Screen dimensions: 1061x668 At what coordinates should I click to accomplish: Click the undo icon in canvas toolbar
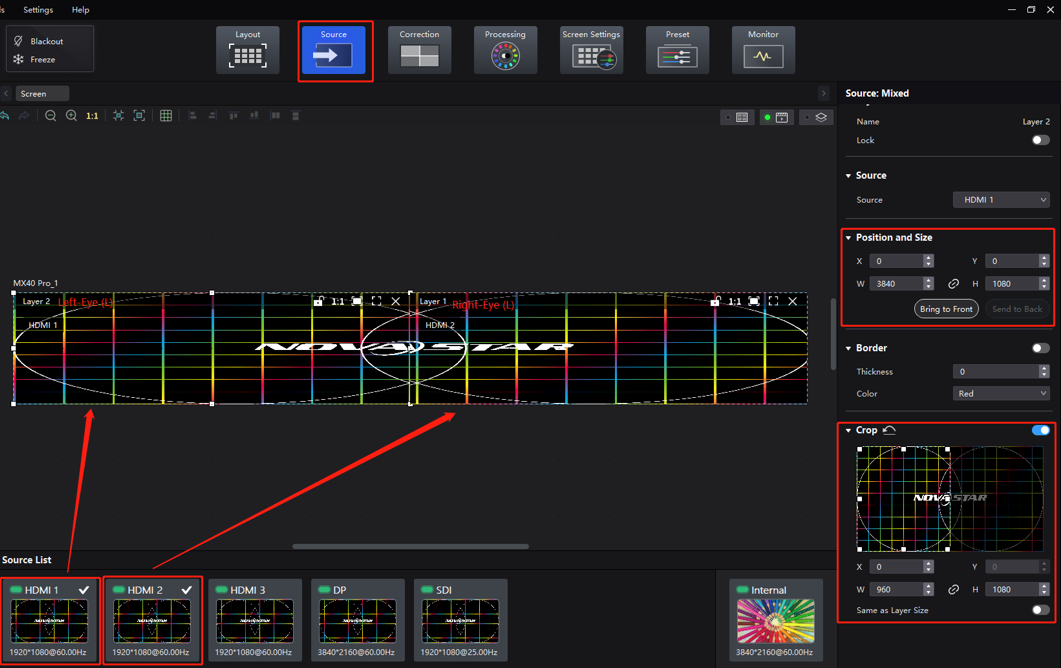point(5,116)
